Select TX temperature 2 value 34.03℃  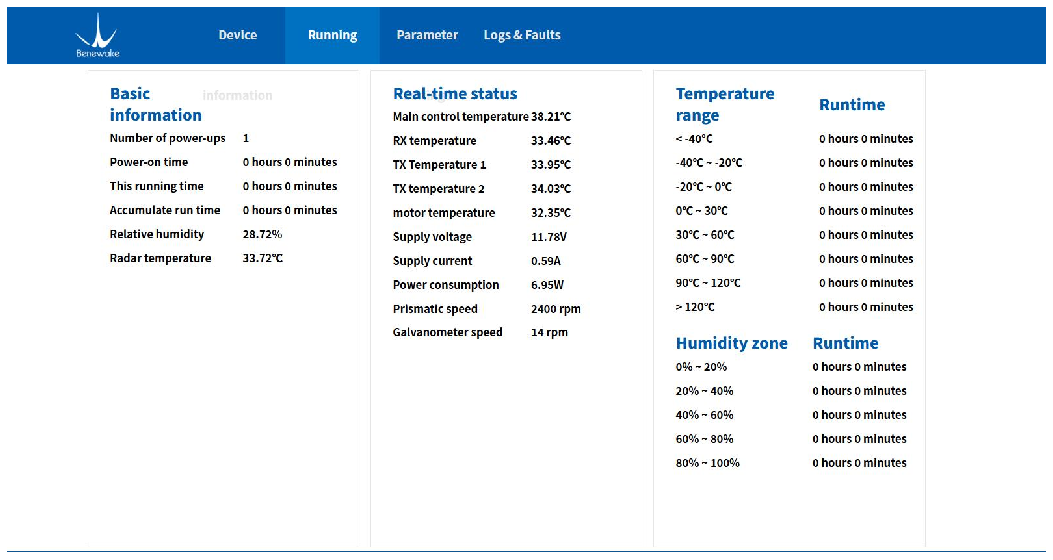pyautogui.click(x=551, y=189)
